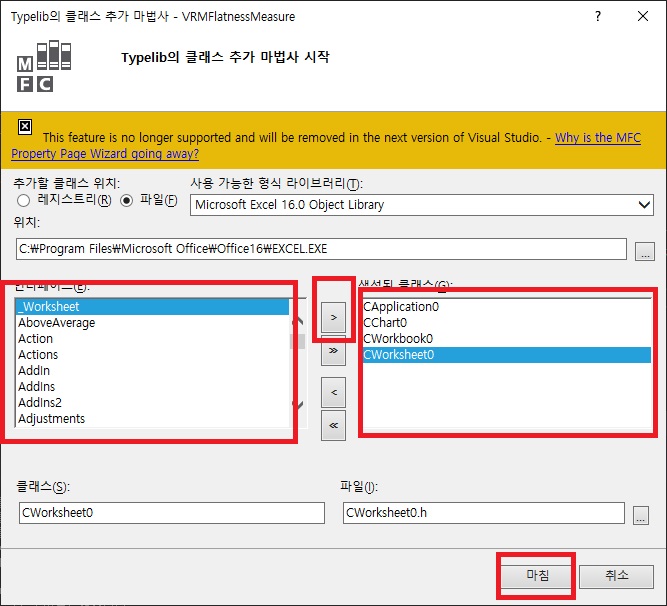Click the double right arrow add-all button
This screenshot has width=667, height=606.
coord(333,350)
